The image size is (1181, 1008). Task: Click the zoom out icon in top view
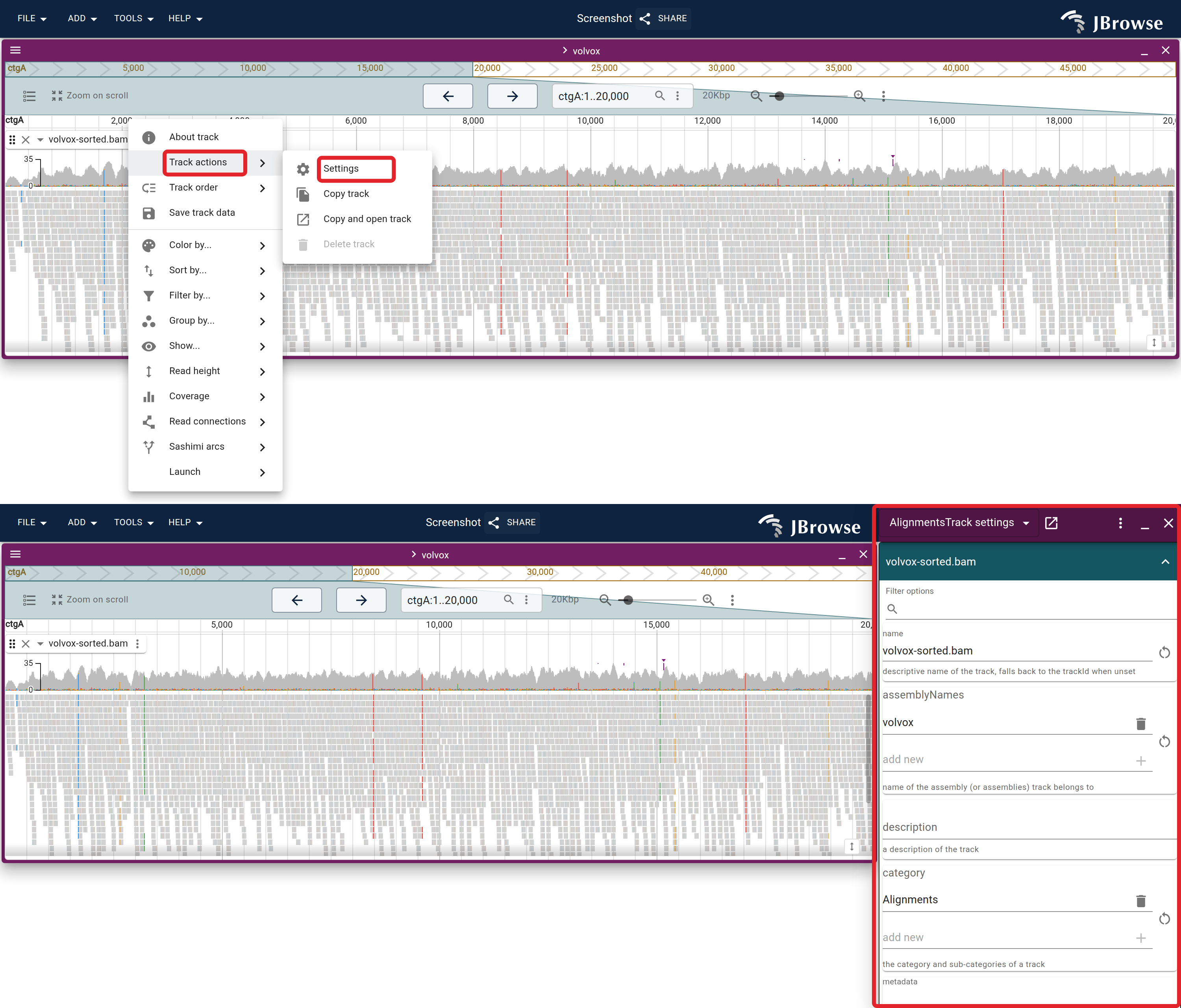(x=756, y=96)
